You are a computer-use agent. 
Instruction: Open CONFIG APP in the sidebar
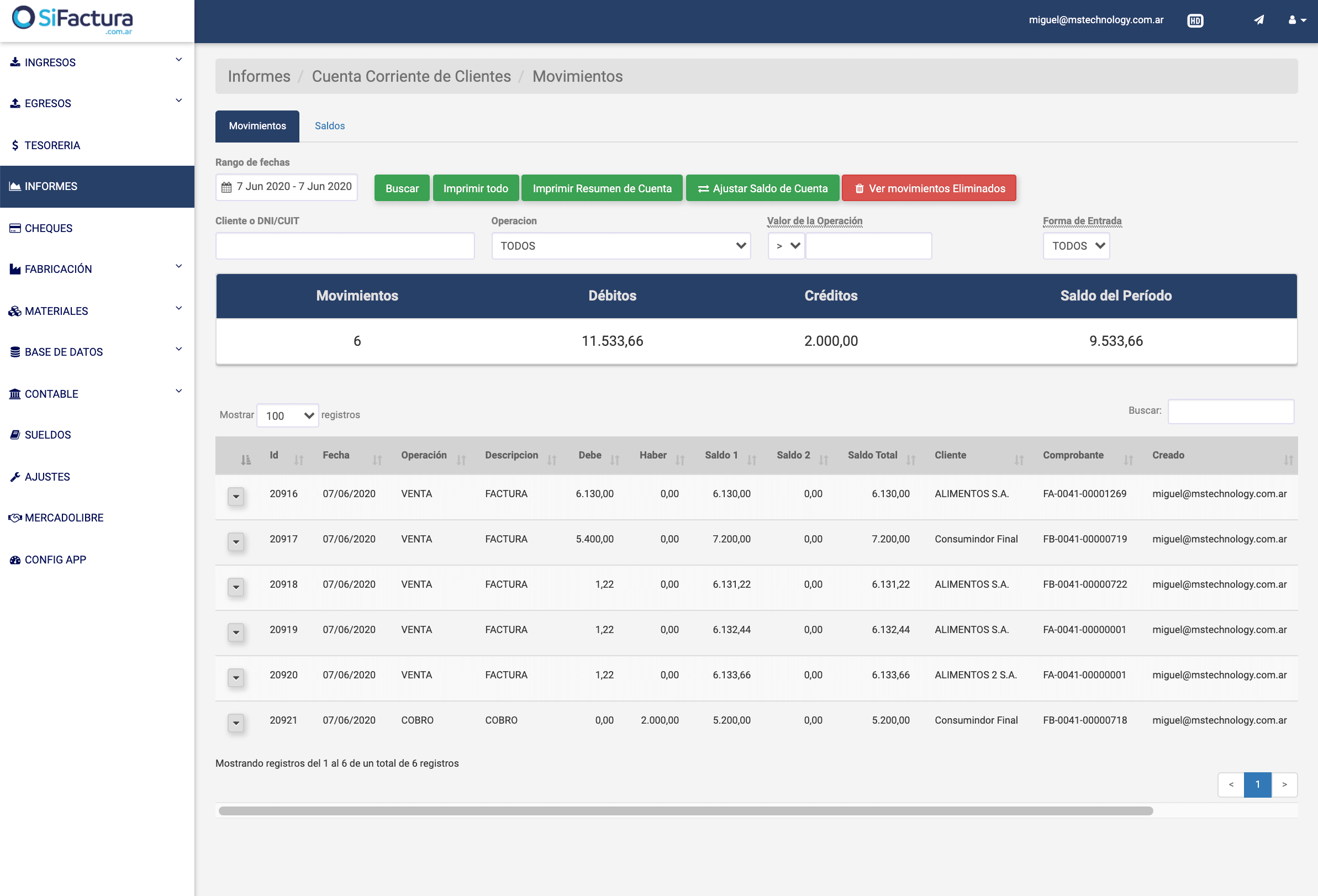click(x=97, y=559)
